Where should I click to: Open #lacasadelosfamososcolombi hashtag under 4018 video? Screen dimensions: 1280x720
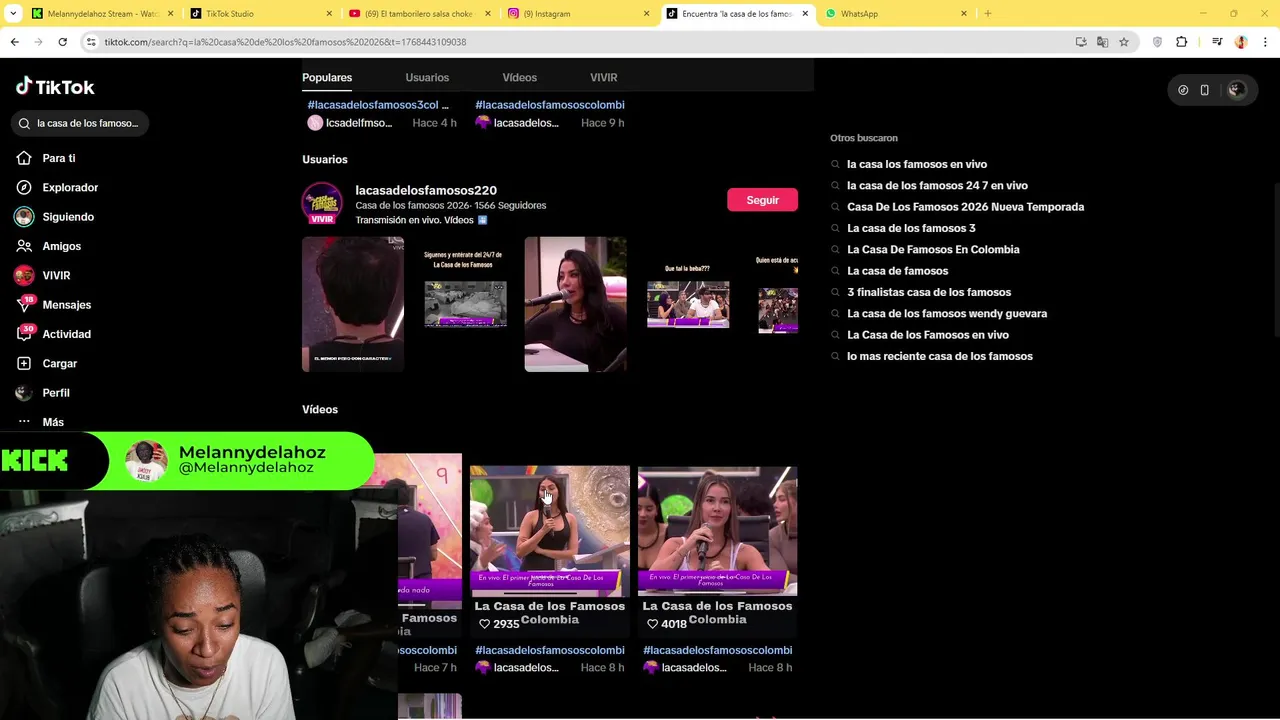[x=717, y=650]
